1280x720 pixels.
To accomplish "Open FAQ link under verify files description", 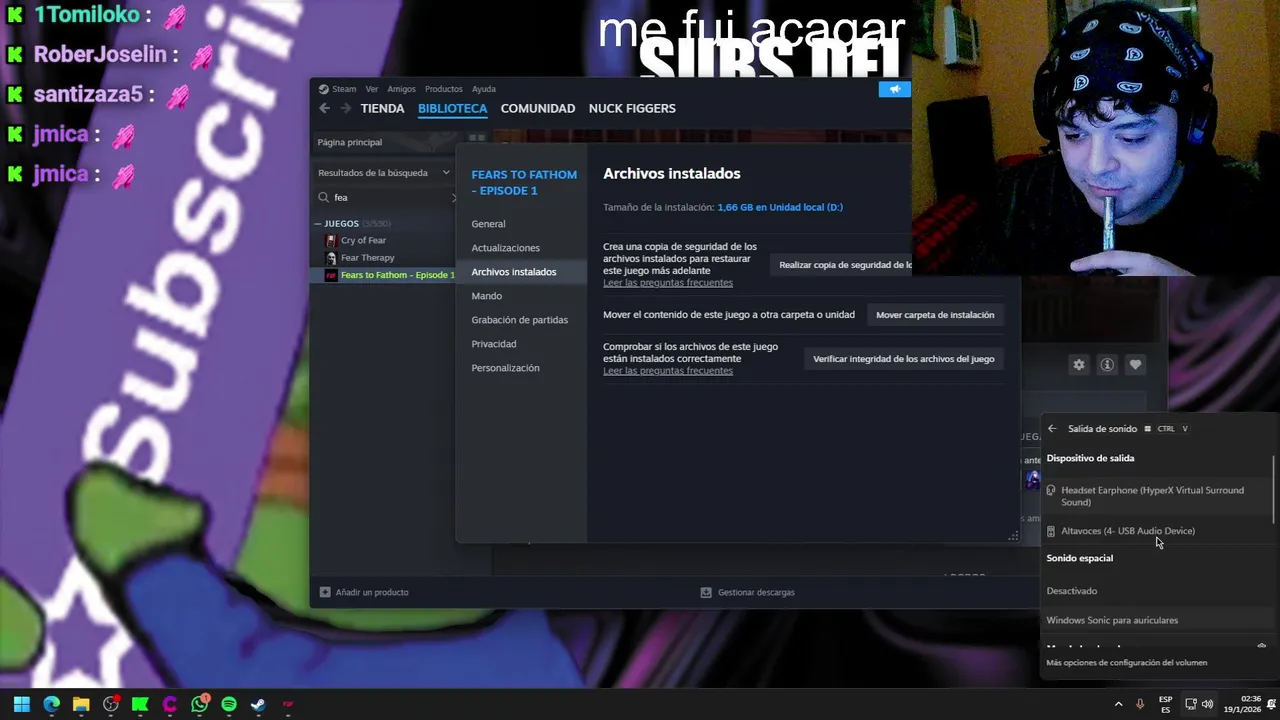I will [x=668, y=371].
